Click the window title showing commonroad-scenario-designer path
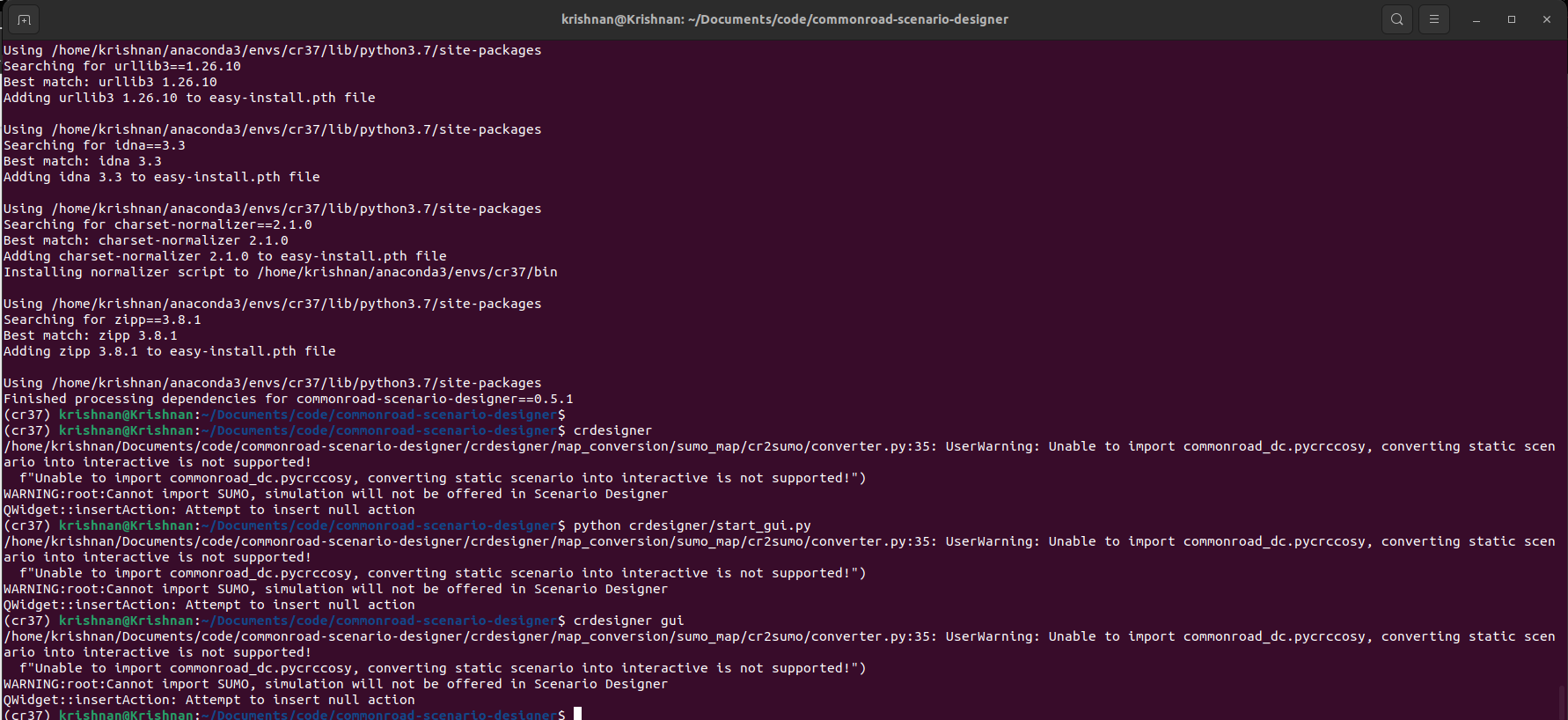This screenshot has width=1568, height=720. 784,19
